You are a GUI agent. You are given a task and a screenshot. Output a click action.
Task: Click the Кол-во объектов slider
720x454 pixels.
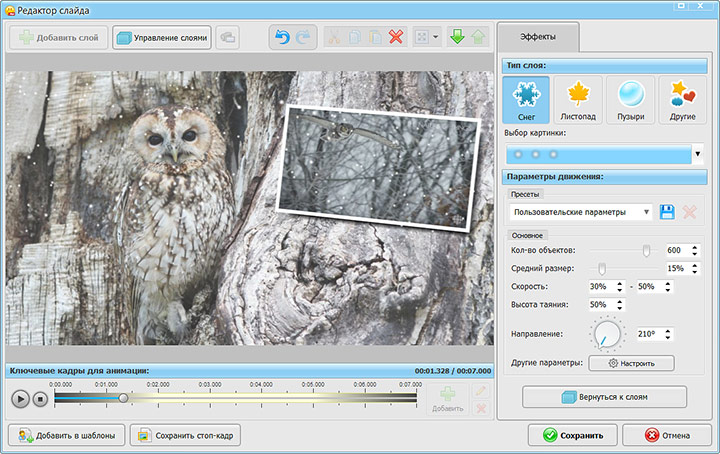pyautogui.click(x=646, y=250)
